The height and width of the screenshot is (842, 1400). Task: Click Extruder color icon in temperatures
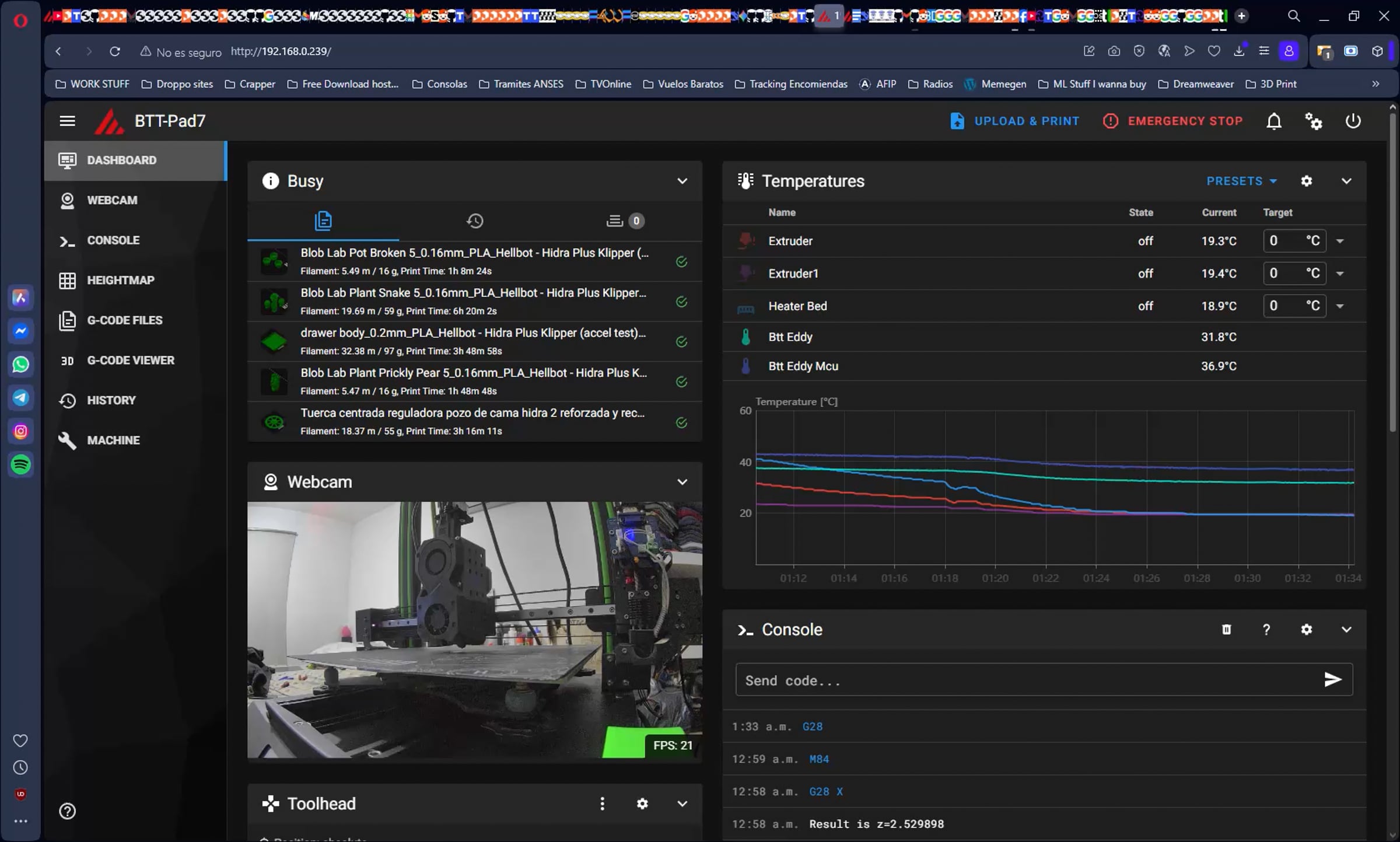(745, 241)
